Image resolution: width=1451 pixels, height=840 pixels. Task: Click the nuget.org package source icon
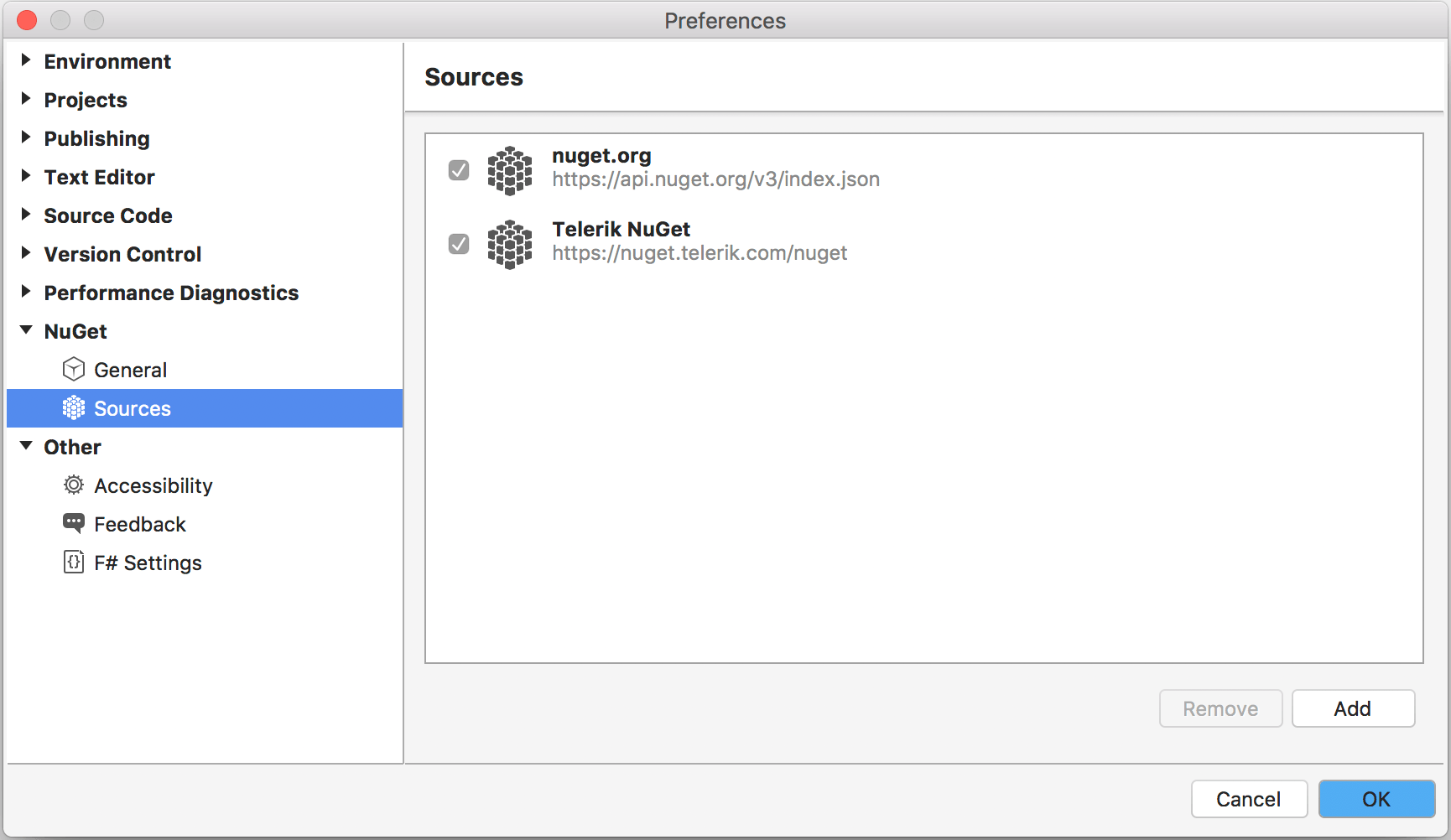click(x=510, y=171)
